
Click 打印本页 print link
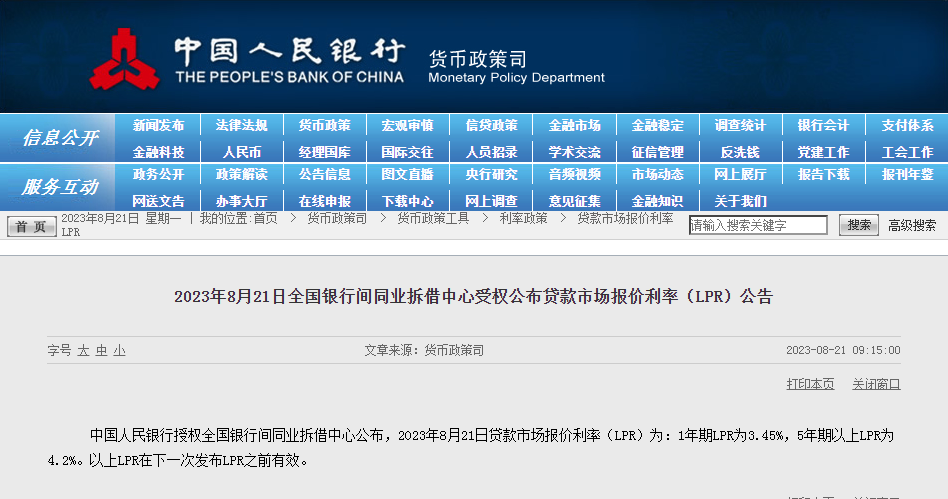click(810, 384)
